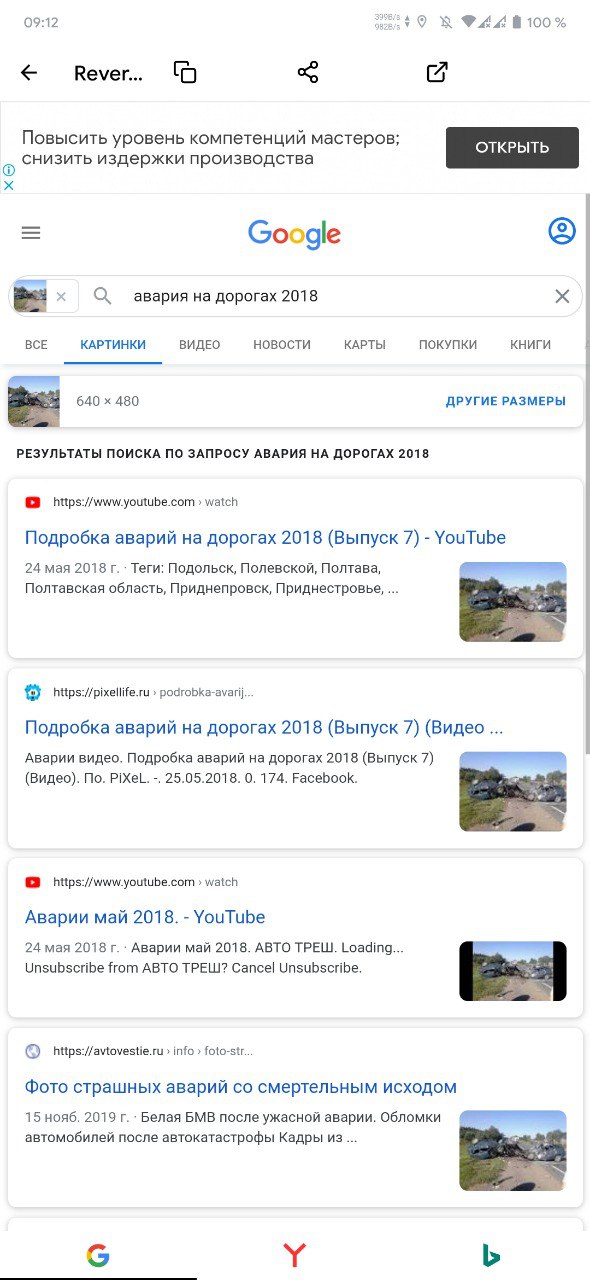Remove the image chip from search box
This screenshot has width=590, height=1280.
click(x=61, y=296)
